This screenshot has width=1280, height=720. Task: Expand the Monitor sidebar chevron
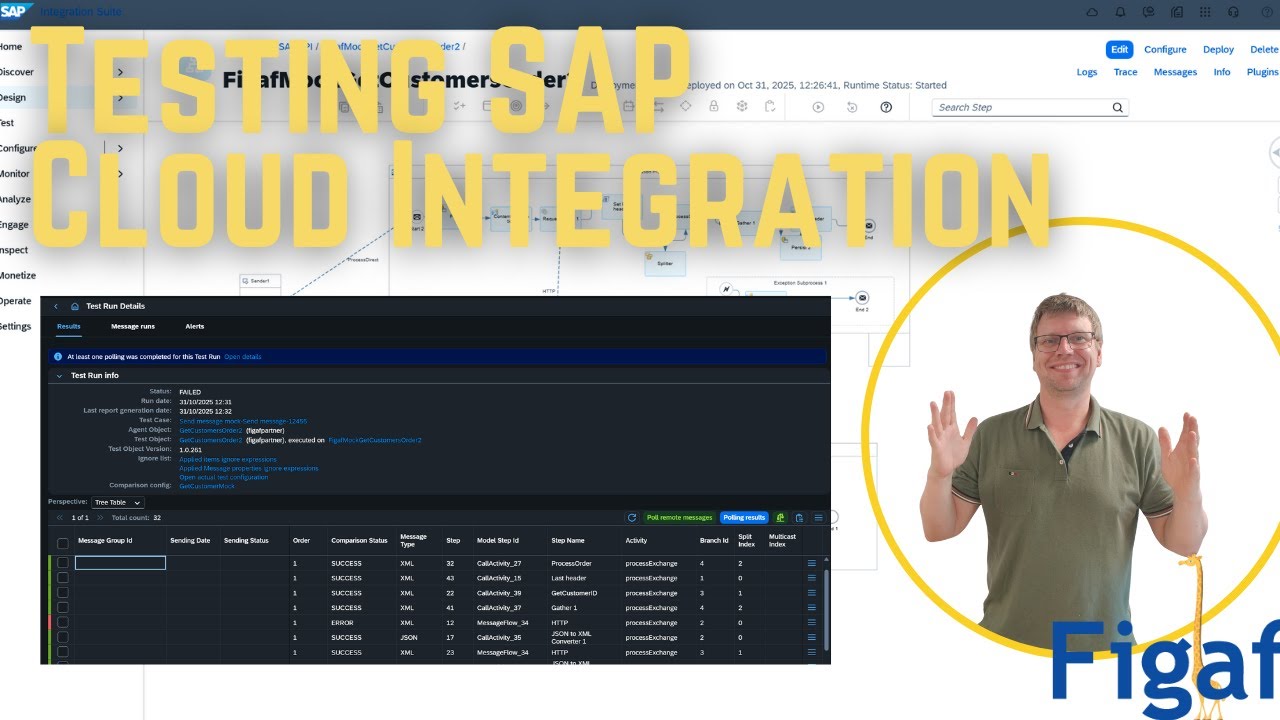point(120,174)
